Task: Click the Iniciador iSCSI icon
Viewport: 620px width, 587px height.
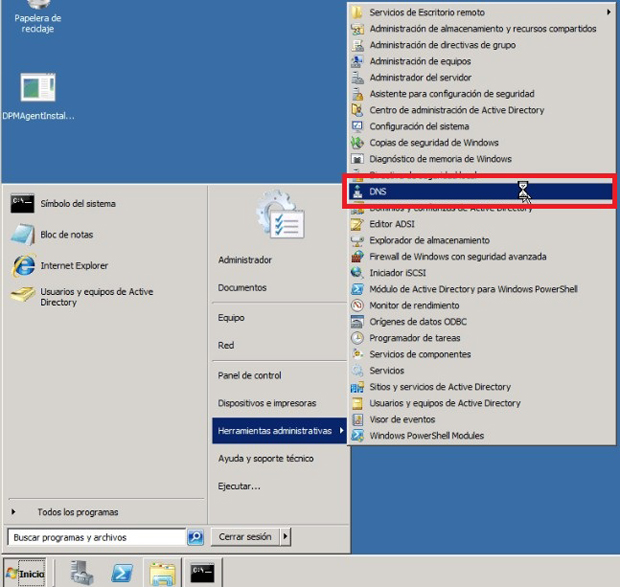Action: pos(357,273)
